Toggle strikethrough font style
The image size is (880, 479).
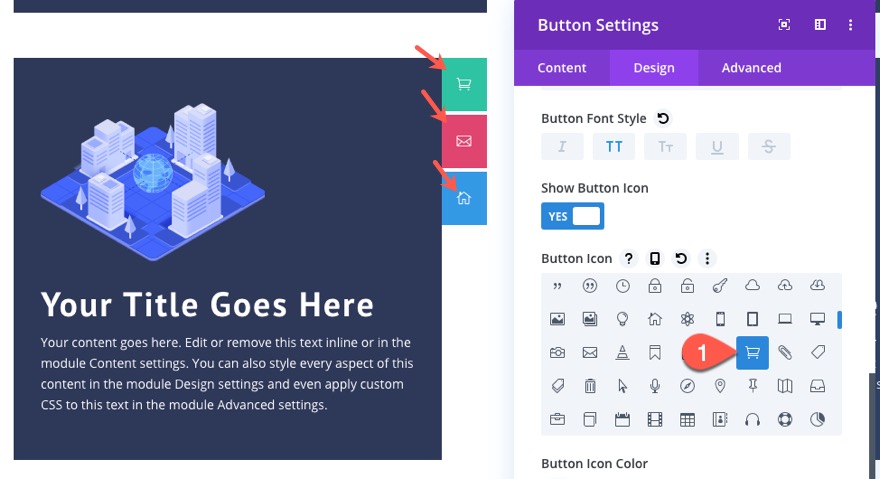pos(769,147)
